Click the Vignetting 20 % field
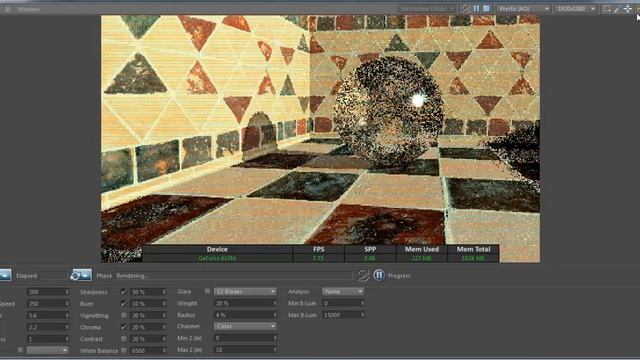The width and height of the screenshot is (640, 360). pos(148,316)
